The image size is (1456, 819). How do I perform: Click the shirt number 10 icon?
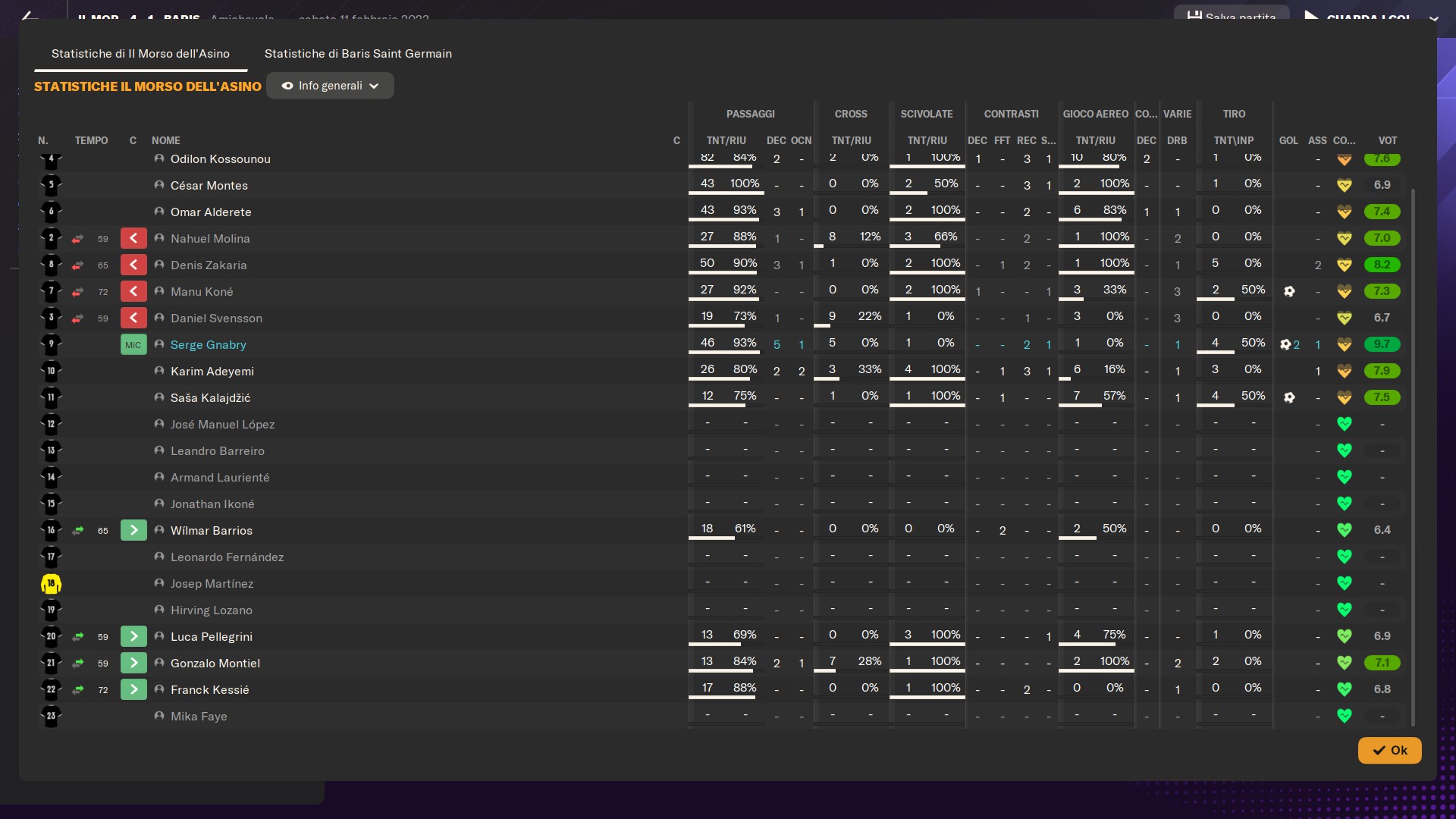click(x=51, y=372)
